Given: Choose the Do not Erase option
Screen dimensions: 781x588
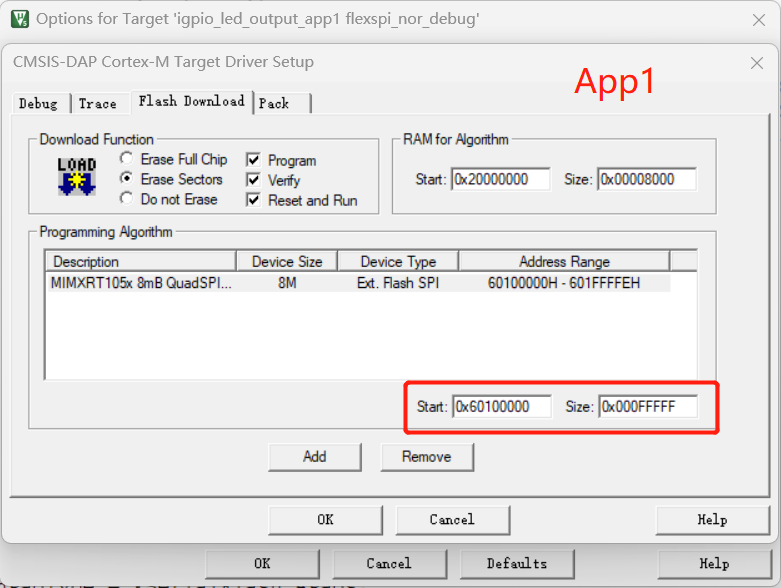Looking at the screenshot, I should 126,199.
